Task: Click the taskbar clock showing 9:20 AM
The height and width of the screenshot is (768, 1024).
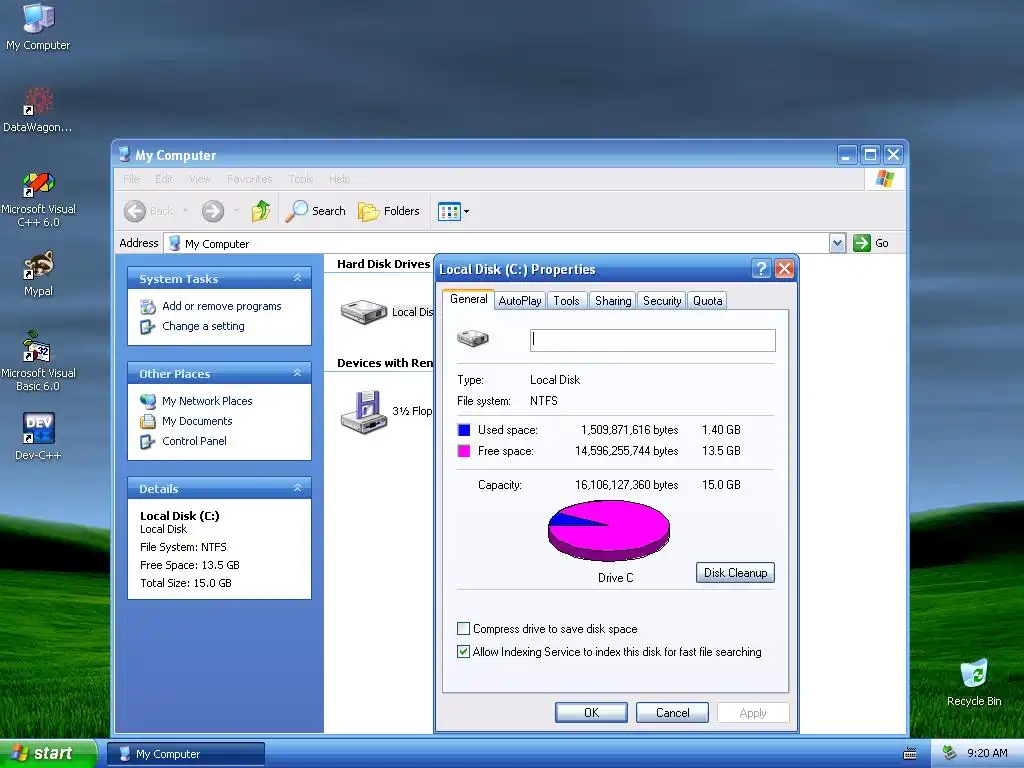Action: coord(987,753)
